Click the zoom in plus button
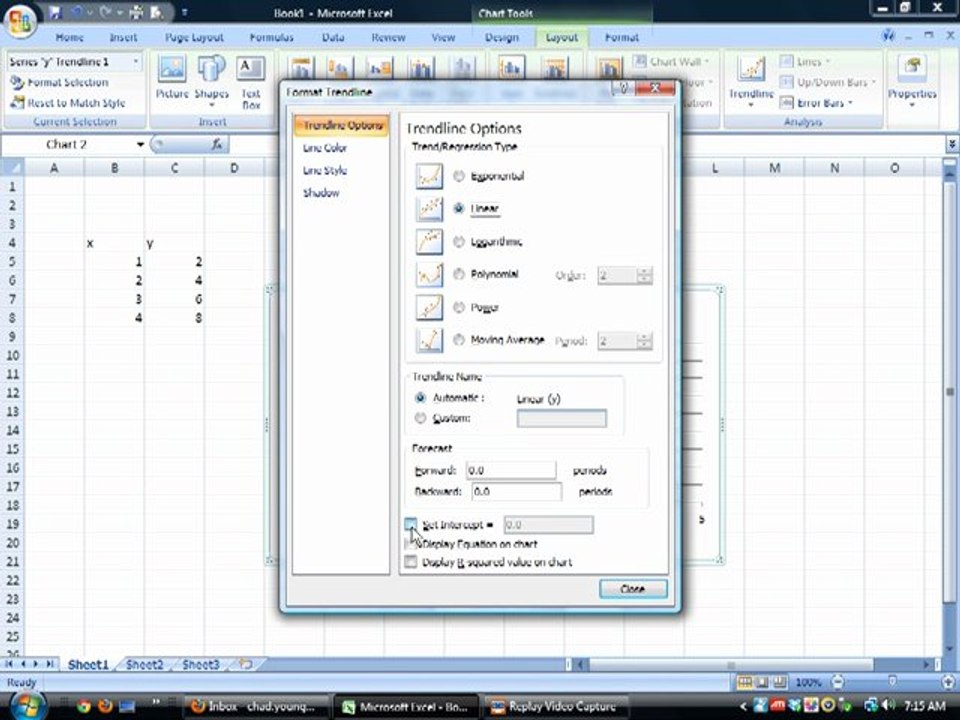 (948, 682)
